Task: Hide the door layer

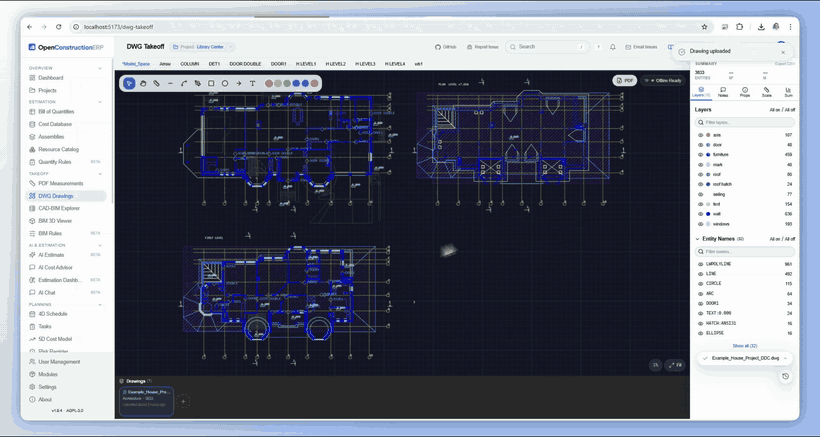Action: (x=701, y=145)
